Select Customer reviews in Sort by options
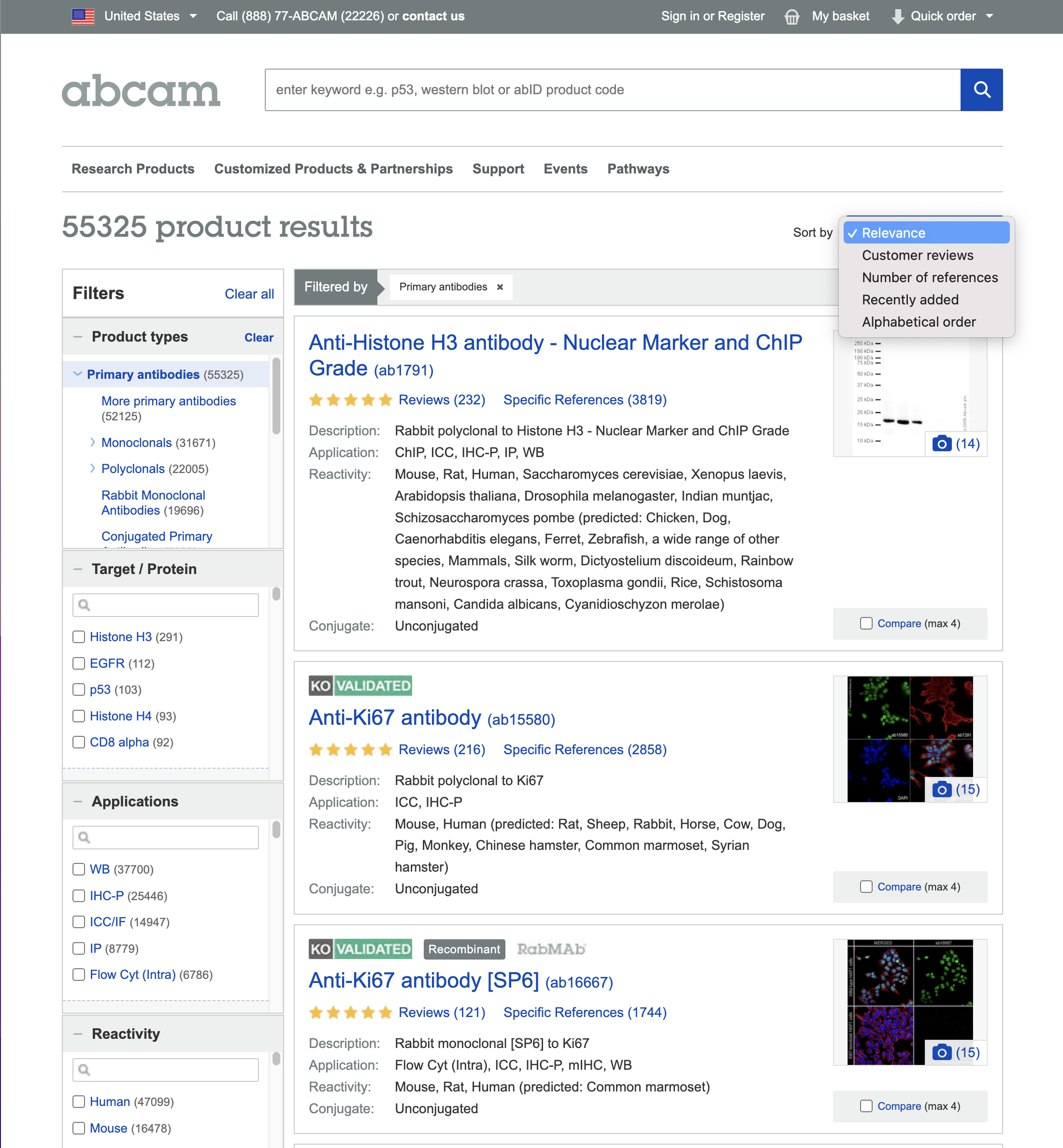The height and width of the screenshot is (1148, 1063). click(918, 255)
